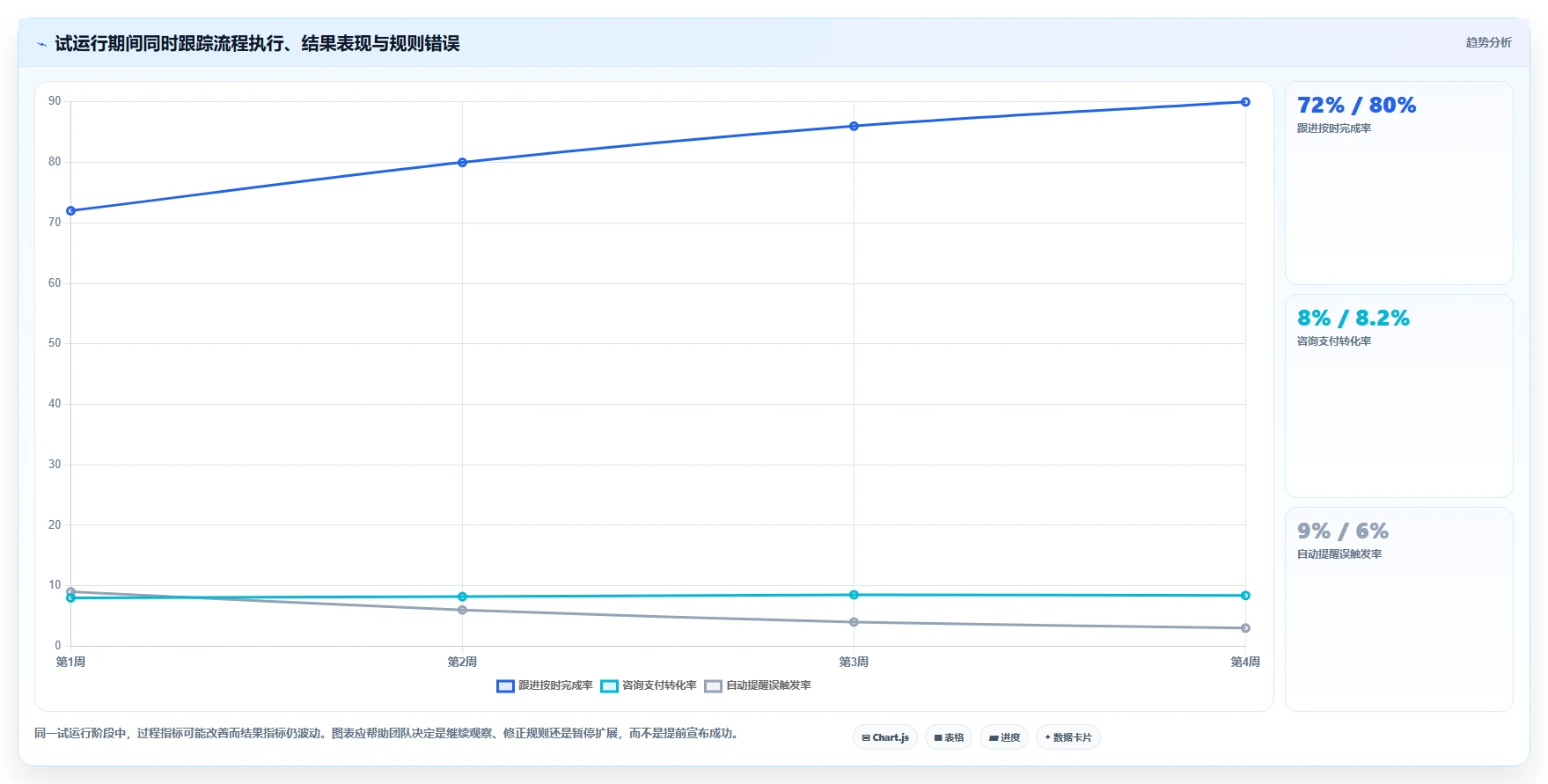Click the 第1周 x-axis label
The width and height of the screenshot is (1548, 784).
point(70,662)
